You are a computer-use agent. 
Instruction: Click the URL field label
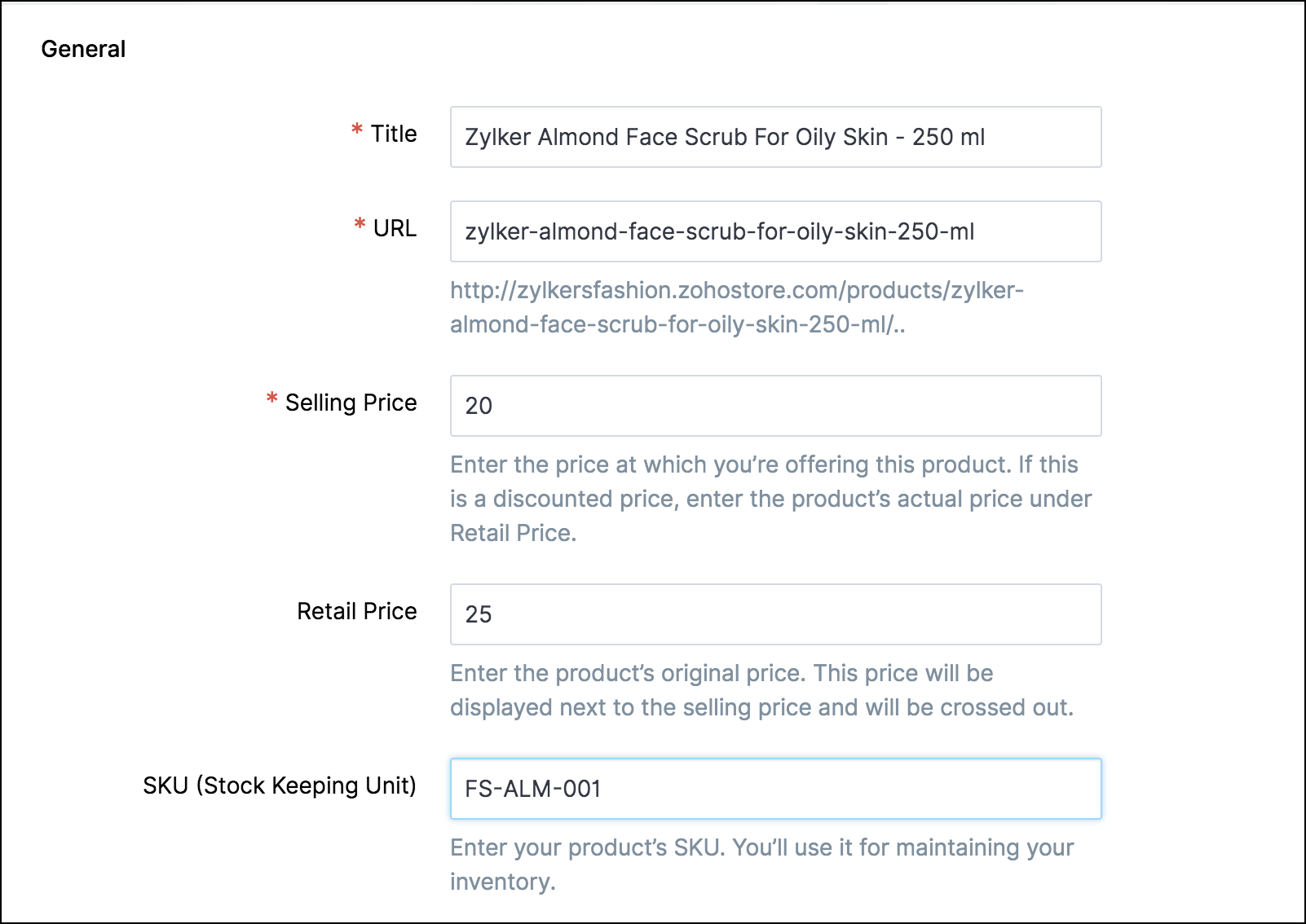[395, 228]
